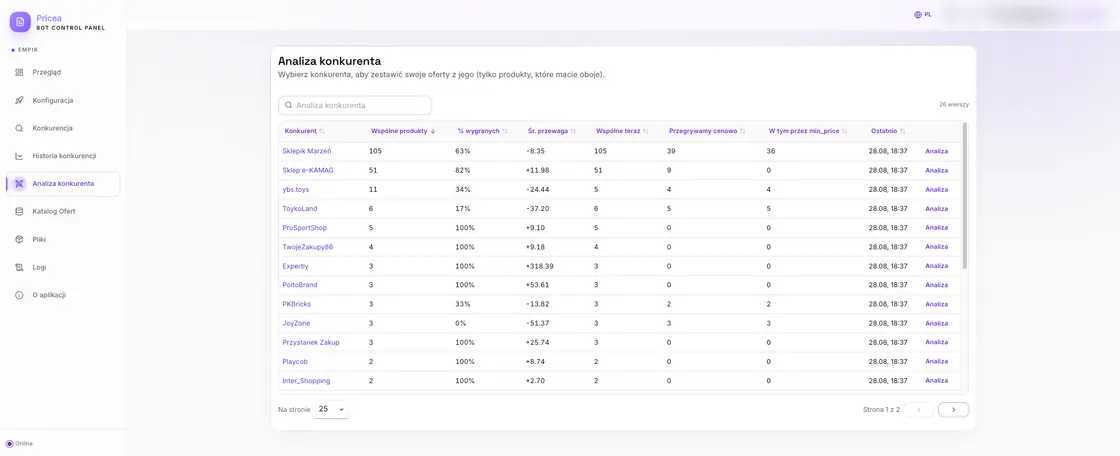Image resolution: width=1120 pixels, height=456 pixels.
Task: Open the Logi page
Action: pyautogui.click(x=63, y=267)
